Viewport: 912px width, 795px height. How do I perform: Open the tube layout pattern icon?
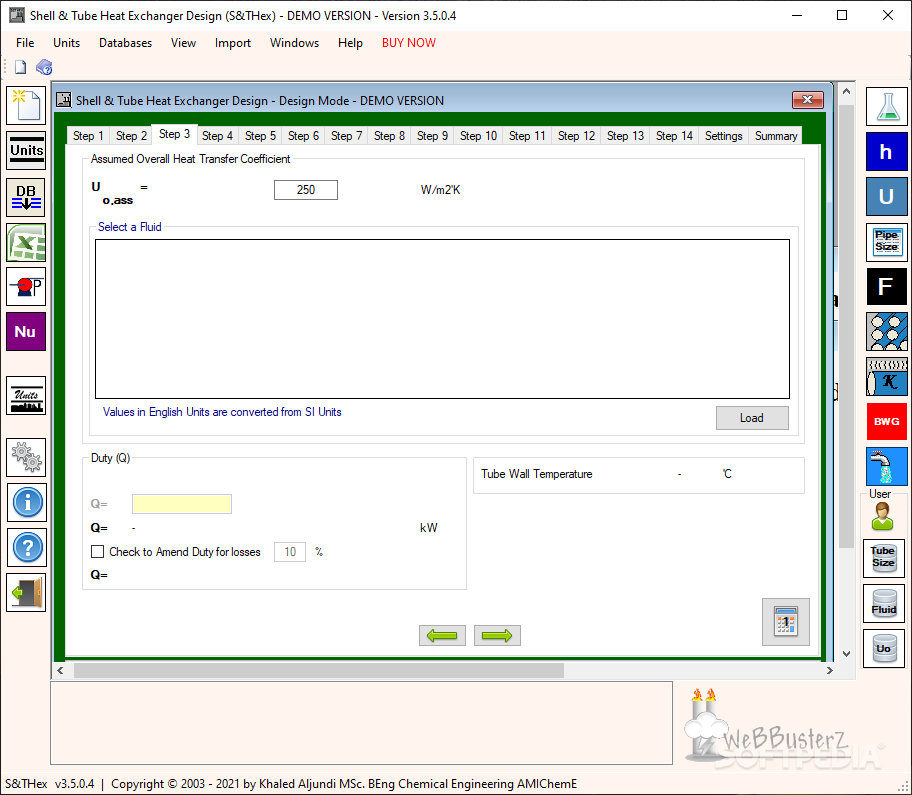[x=886, y=331]
